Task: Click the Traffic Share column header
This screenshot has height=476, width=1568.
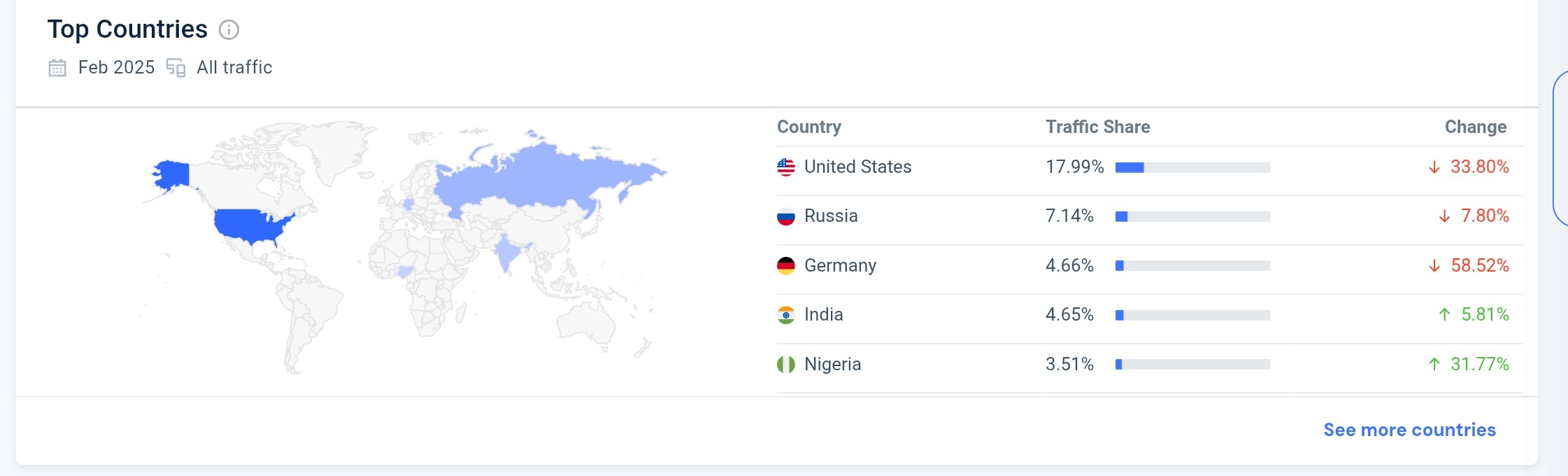Action: point(1097,127)
